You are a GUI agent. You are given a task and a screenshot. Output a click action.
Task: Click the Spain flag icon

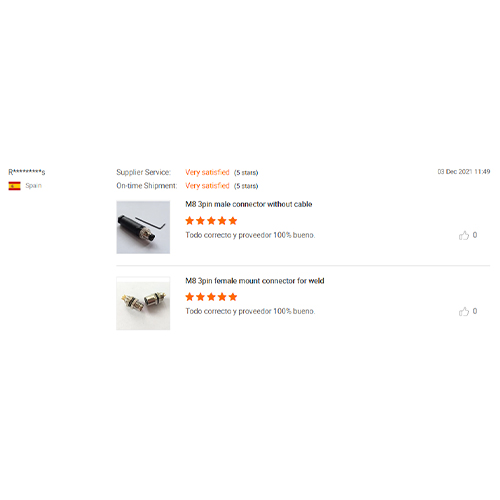click(14, 186)
